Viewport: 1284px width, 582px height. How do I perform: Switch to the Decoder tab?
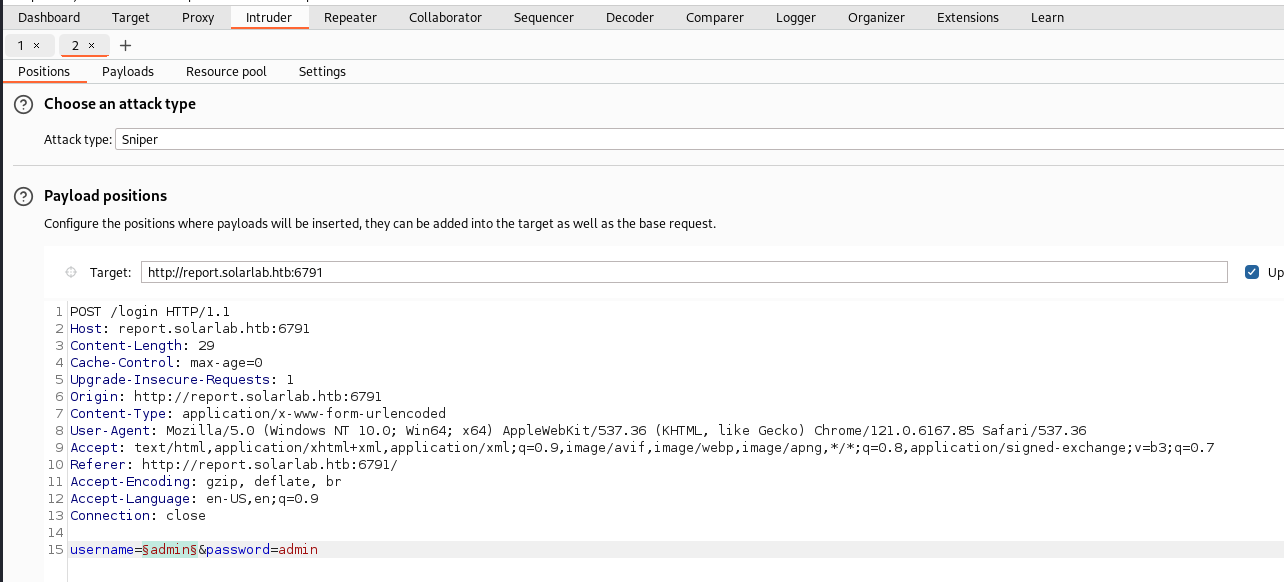pos(630,18)
